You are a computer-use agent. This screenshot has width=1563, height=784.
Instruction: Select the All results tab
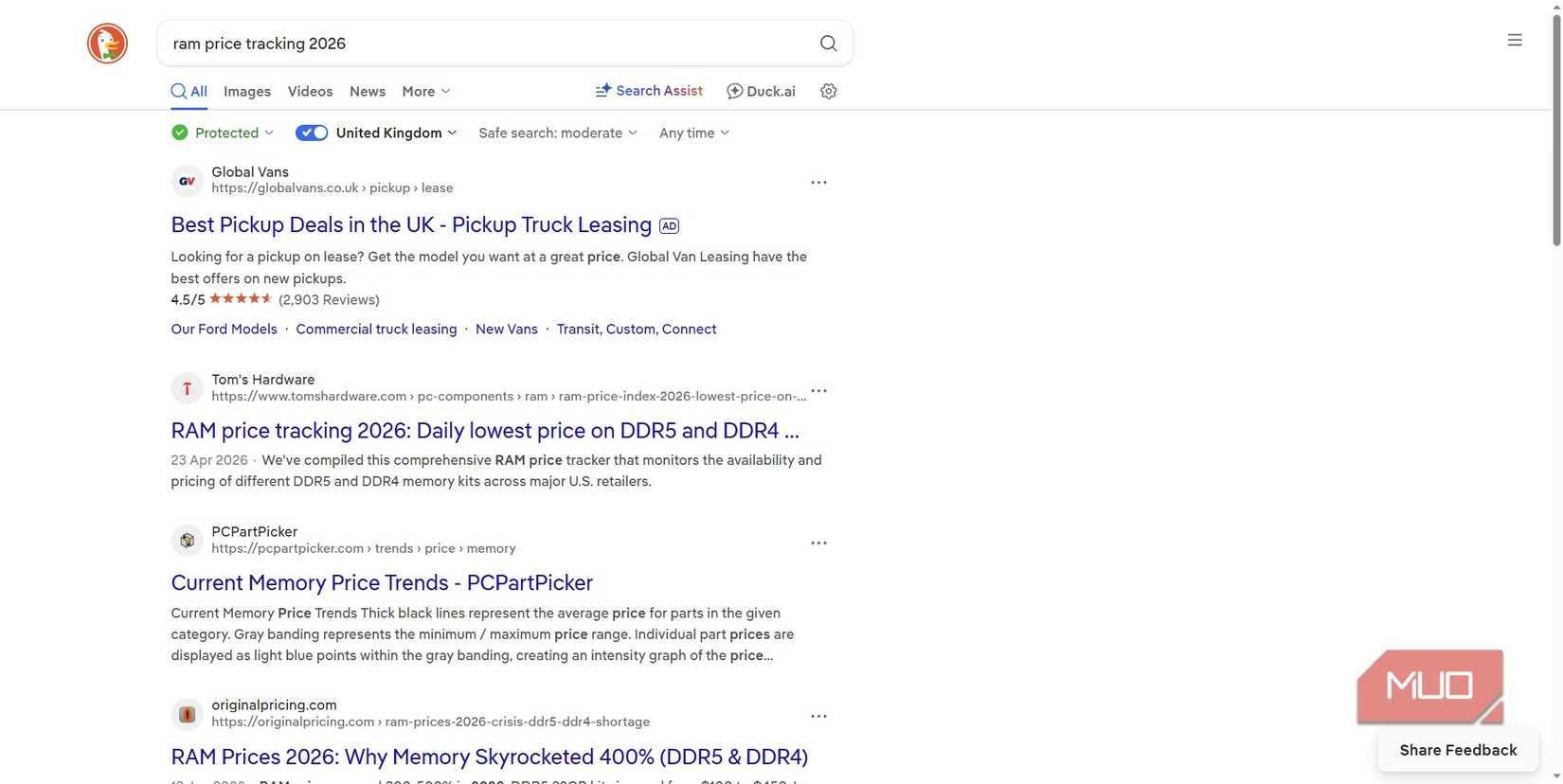[189, 91]
